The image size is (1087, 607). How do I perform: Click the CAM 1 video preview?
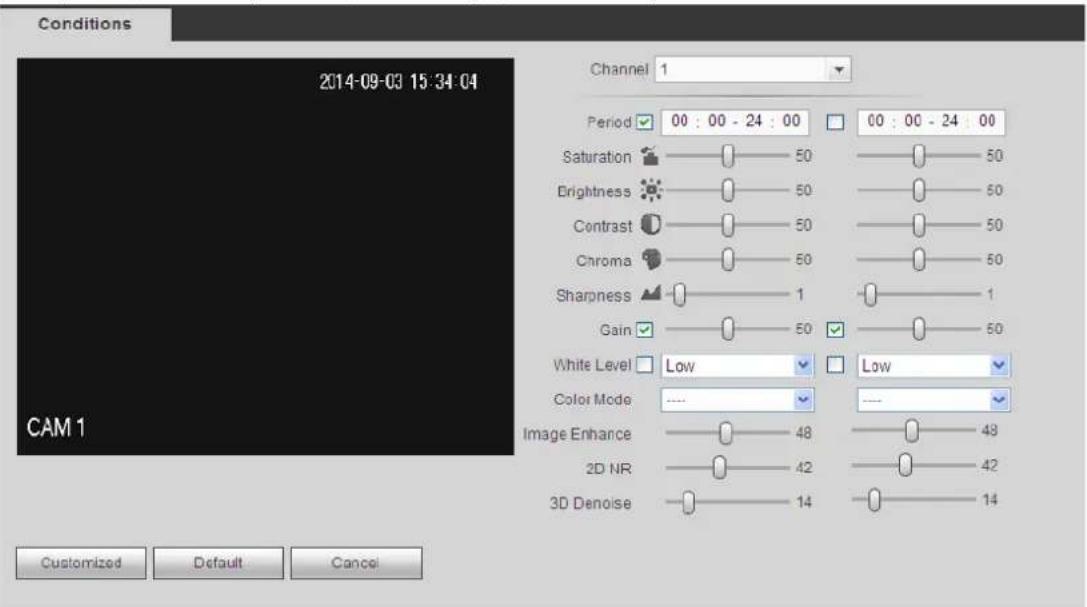(x=266, y=256)
